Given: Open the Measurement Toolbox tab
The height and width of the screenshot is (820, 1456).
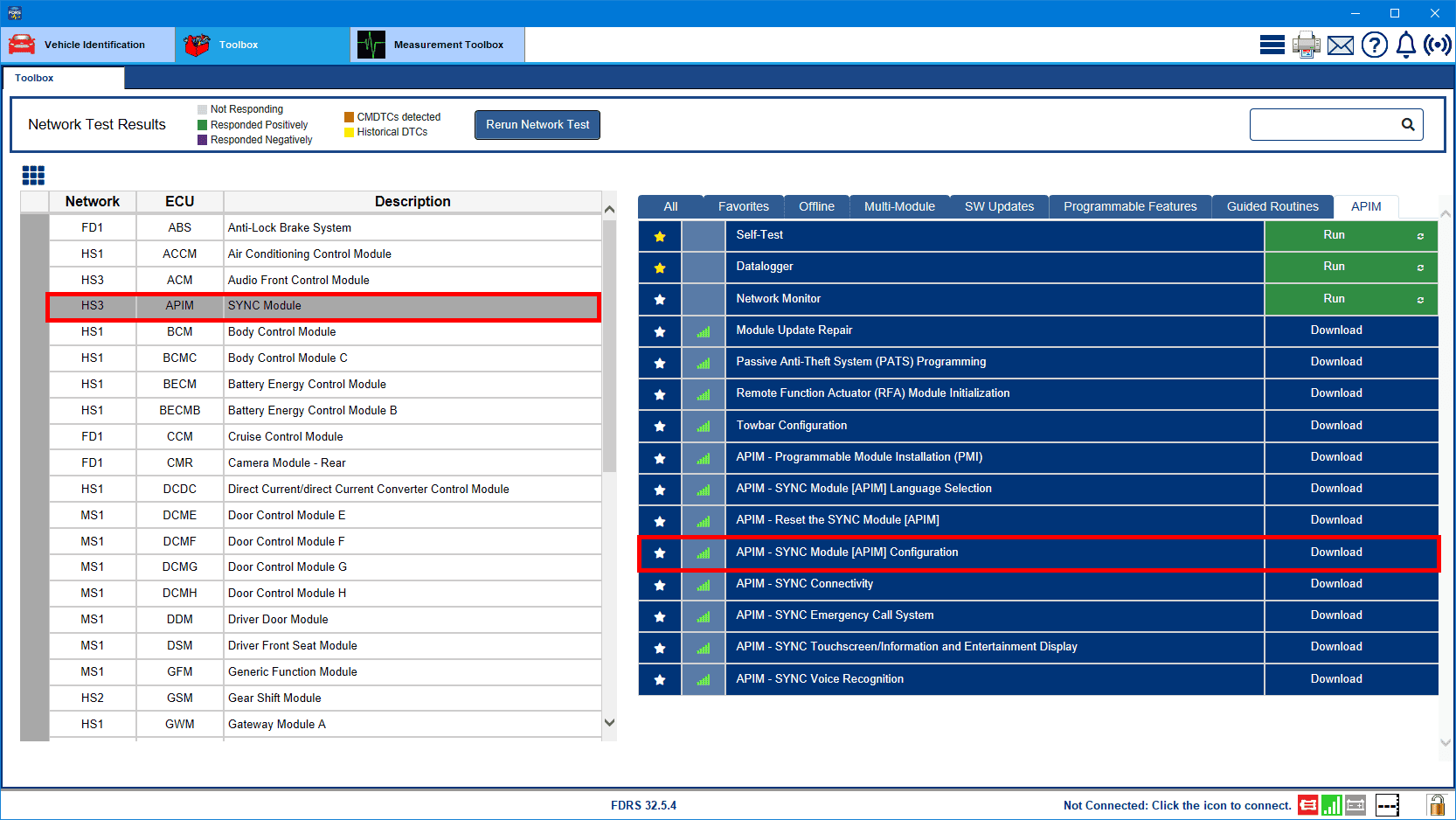Looking at the screenshot, I should point(438,45).
